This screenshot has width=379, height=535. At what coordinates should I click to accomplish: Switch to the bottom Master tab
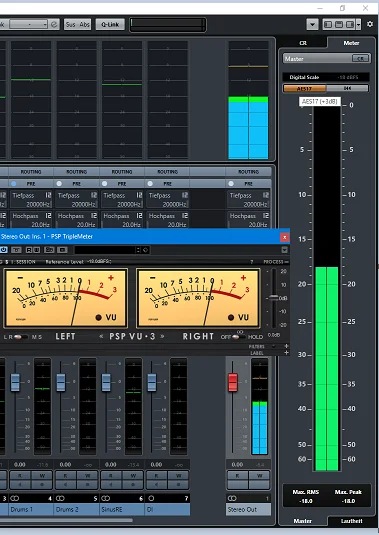(x=302, y=521)
